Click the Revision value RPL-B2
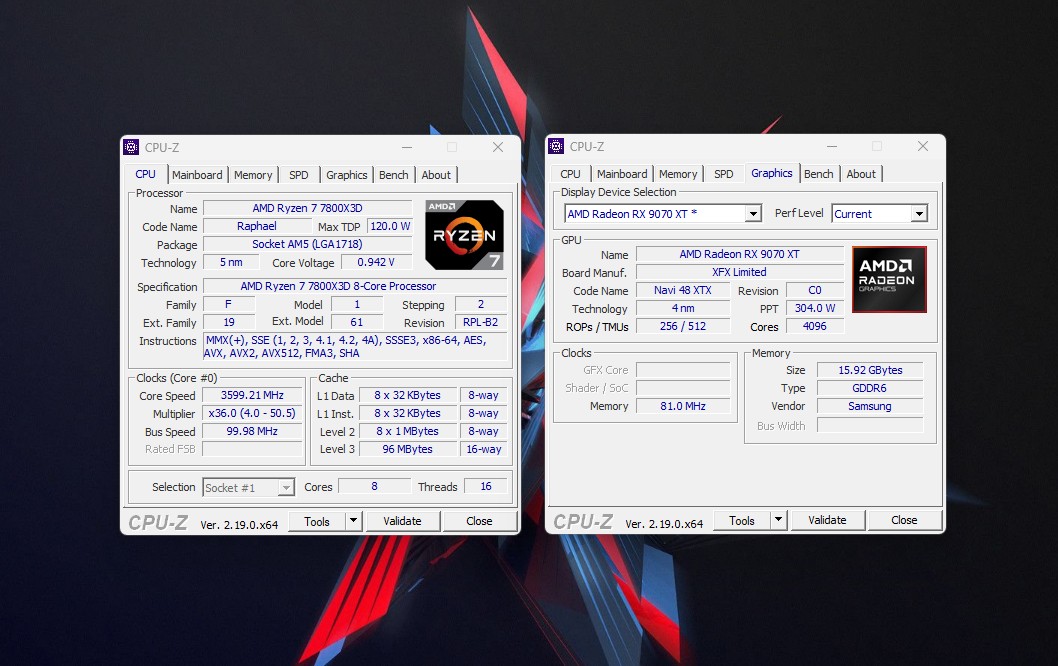1058x666 pixels. pyautogui.click(x=480, y=323)
